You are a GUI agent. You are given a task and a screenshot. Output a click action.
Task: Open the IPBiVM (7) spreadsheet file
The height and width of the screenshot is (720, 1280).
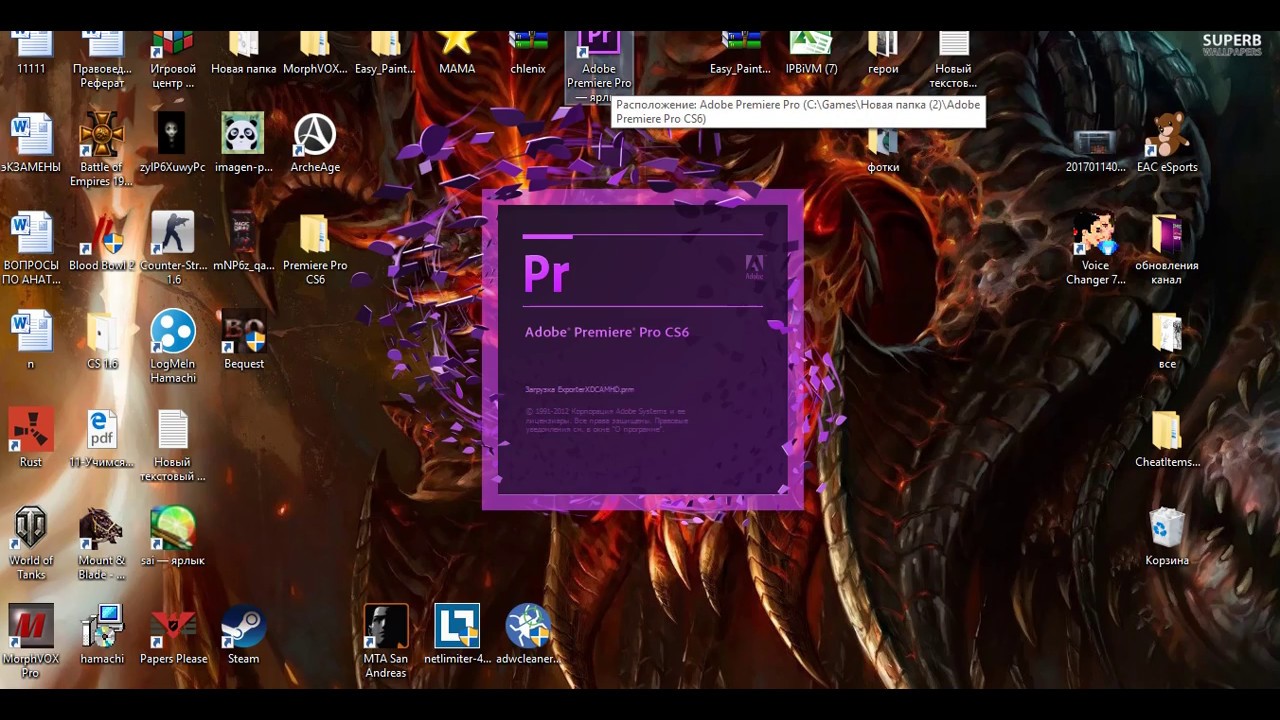[811, 50]
